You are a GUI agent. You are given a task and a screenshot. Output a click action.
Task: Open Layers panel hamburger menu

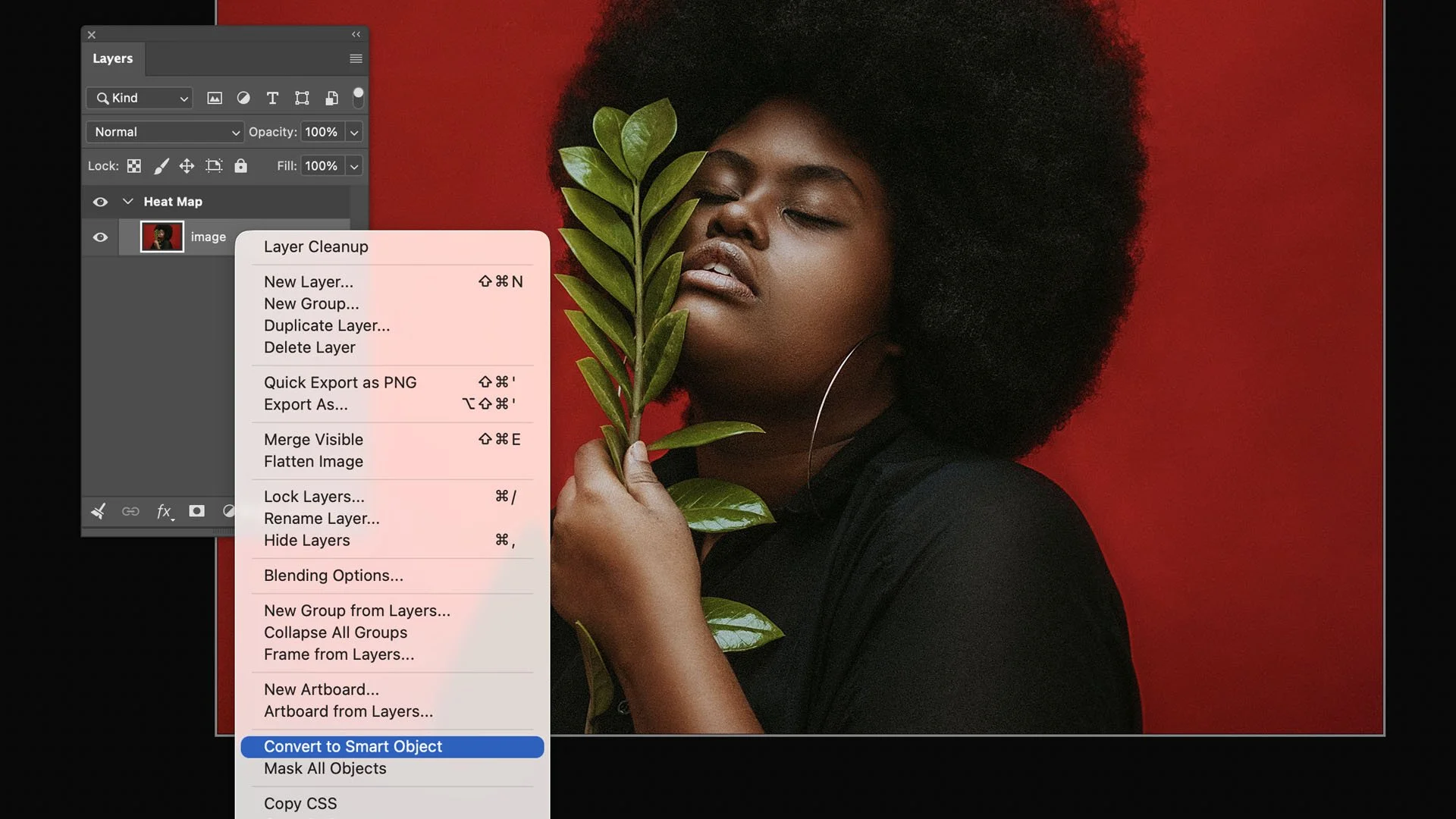point(356,58)
